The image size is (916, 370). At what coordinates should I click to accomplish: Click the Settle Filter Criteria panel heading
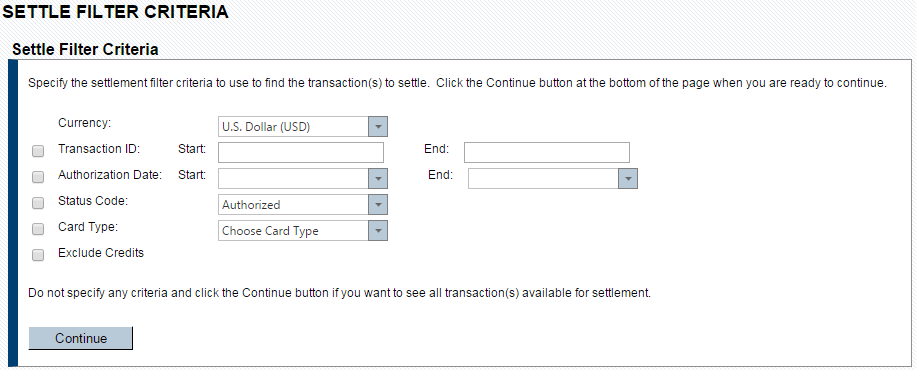point(85,50)
